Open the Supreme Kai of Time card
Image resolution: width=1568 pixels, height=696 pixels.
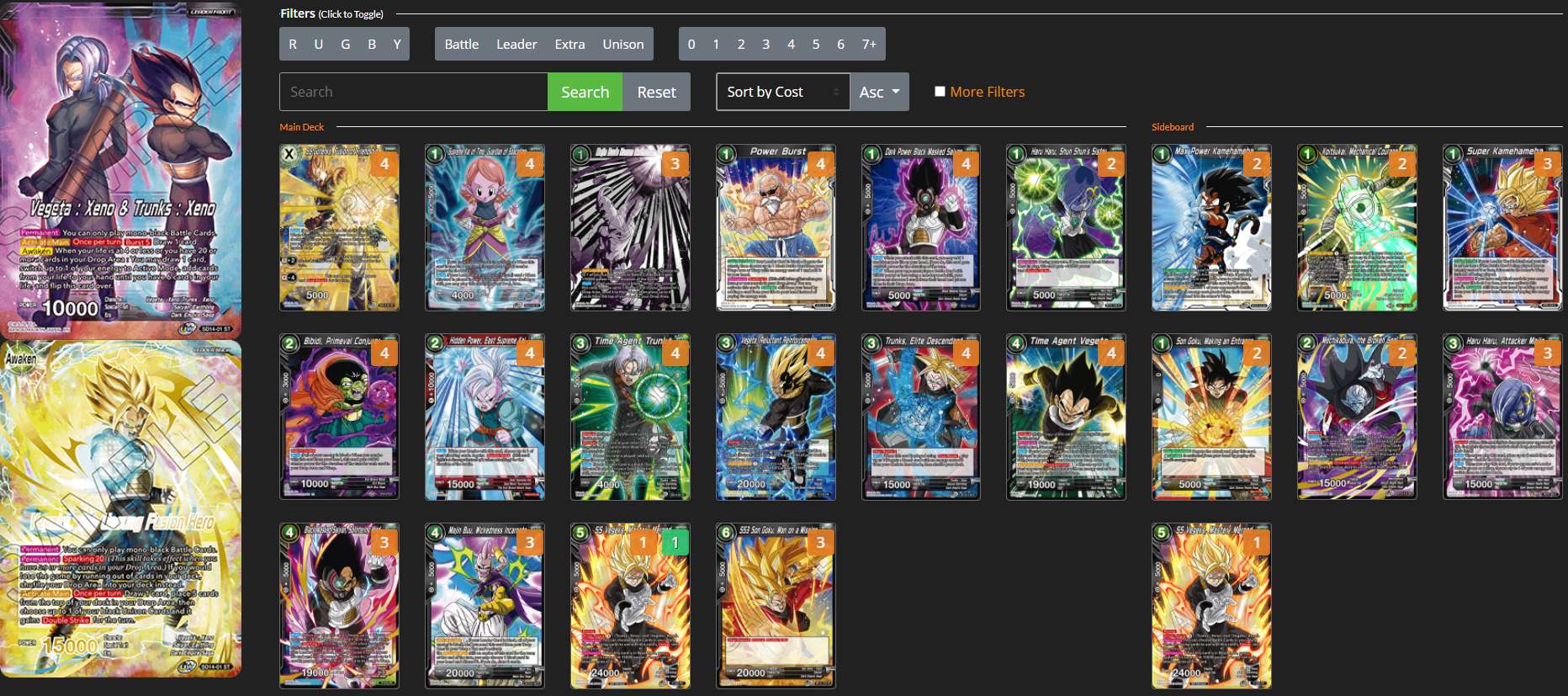[485, 227]
